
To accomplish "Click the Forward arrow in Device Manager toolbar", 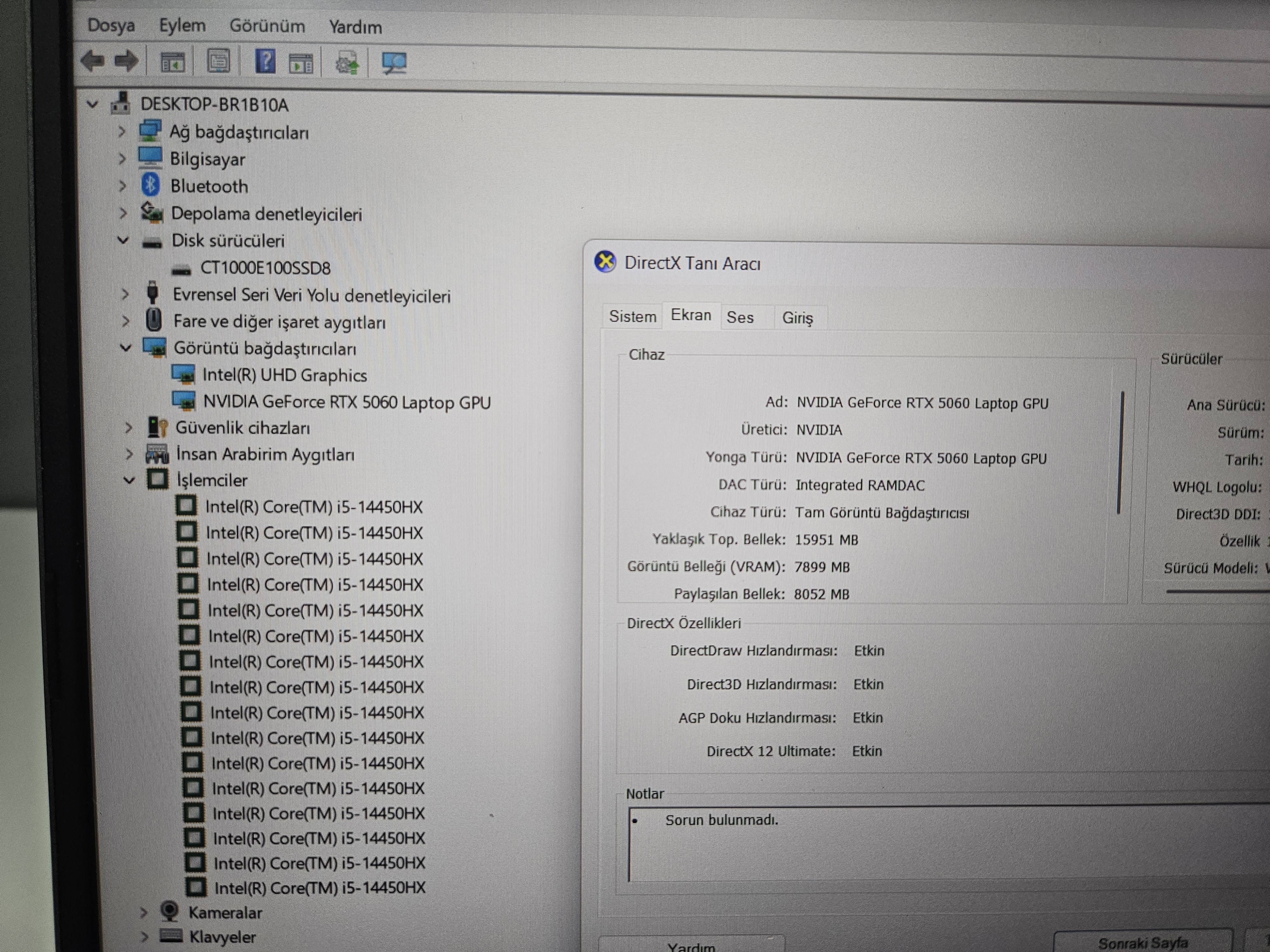I will (x=127, y=60).
